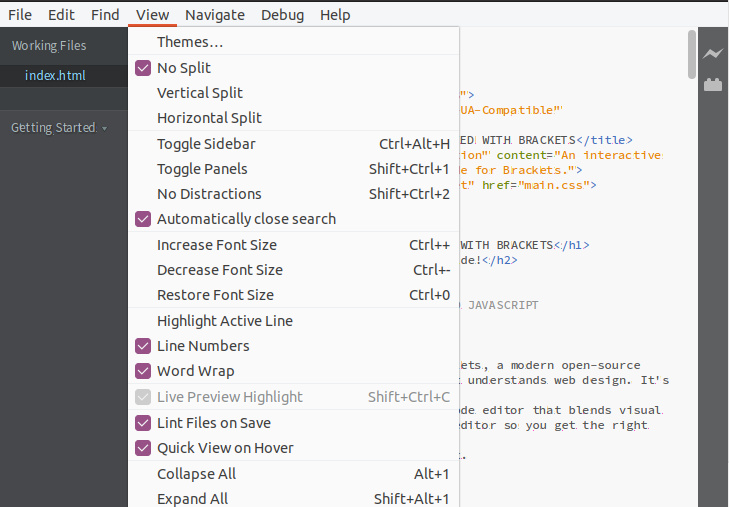Enable Highlight Active Line
729x507 pixels.
224,321
